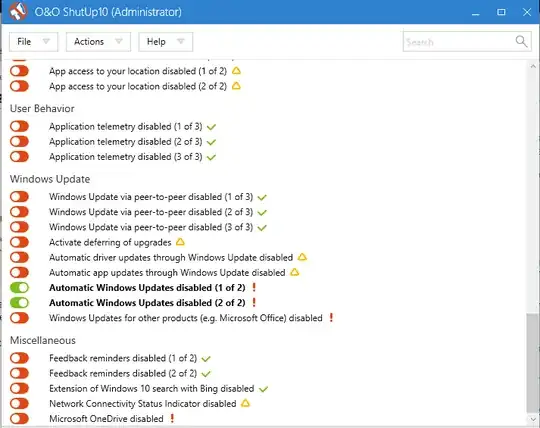The height and width of the screenshot is (428, 540).
Task: Toggle Network Connectivity Status Indicator switch
Action: coord(19,404)
